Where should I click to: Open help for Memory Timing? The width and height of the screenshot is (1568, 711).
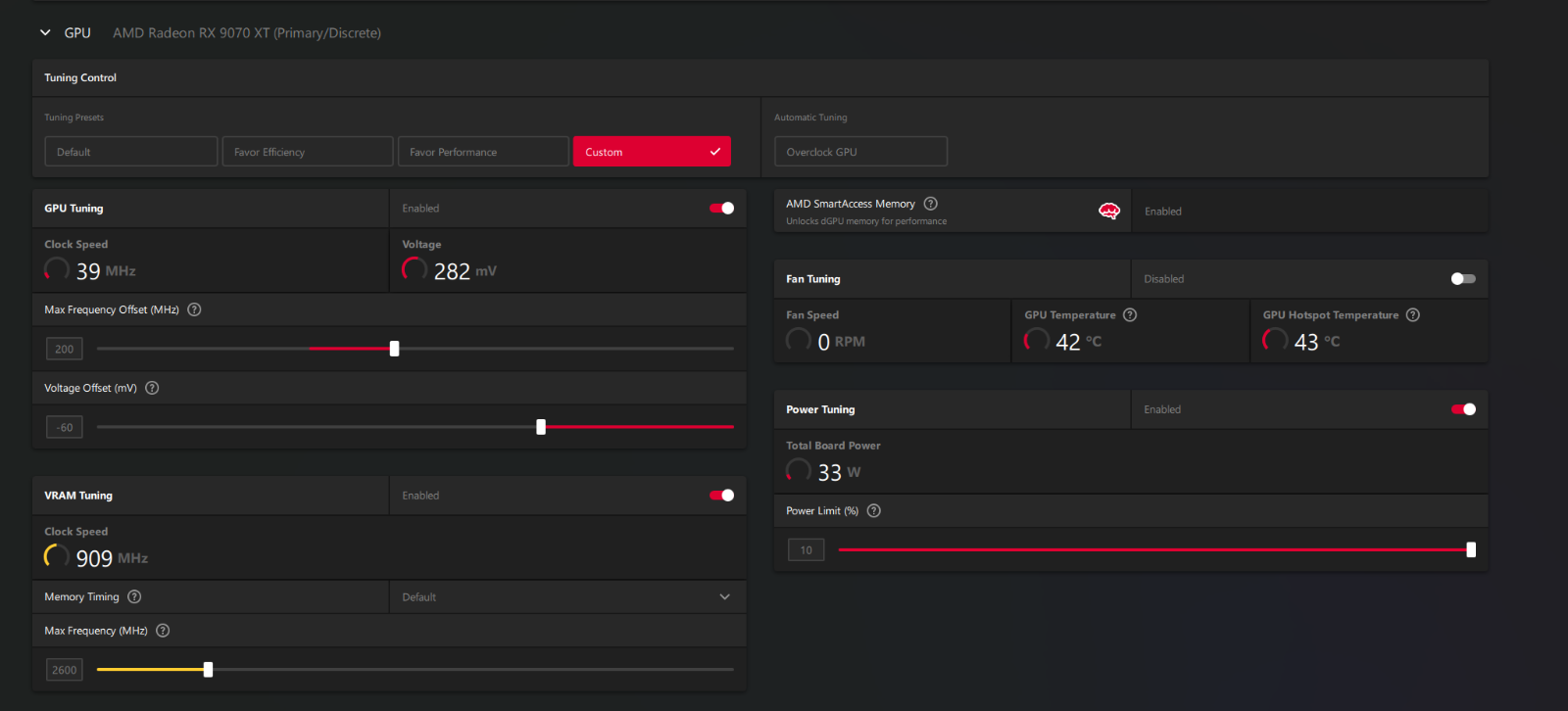pyautogui.click(x=134, y=596)
